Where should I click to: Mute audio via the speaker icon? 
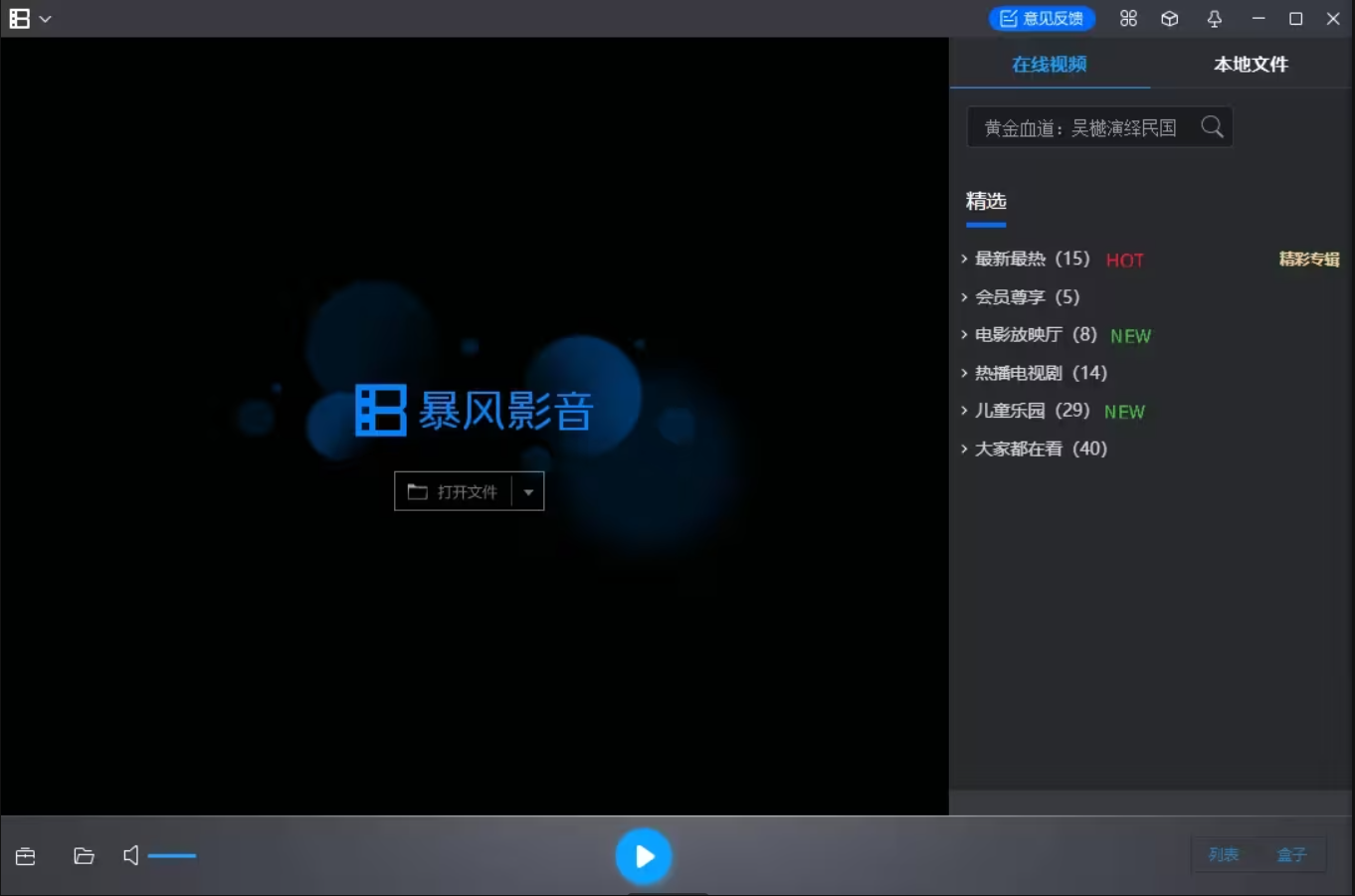[130, 855]
